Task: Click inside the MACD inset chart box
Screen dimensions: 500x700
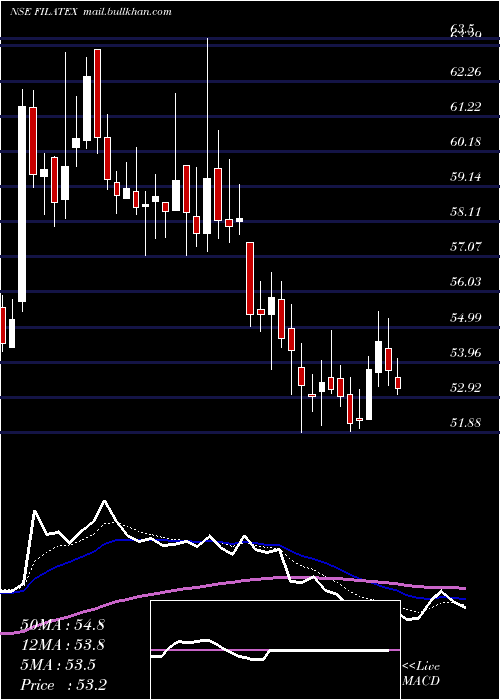Action: pyautogui.click(x=275, y=650)
